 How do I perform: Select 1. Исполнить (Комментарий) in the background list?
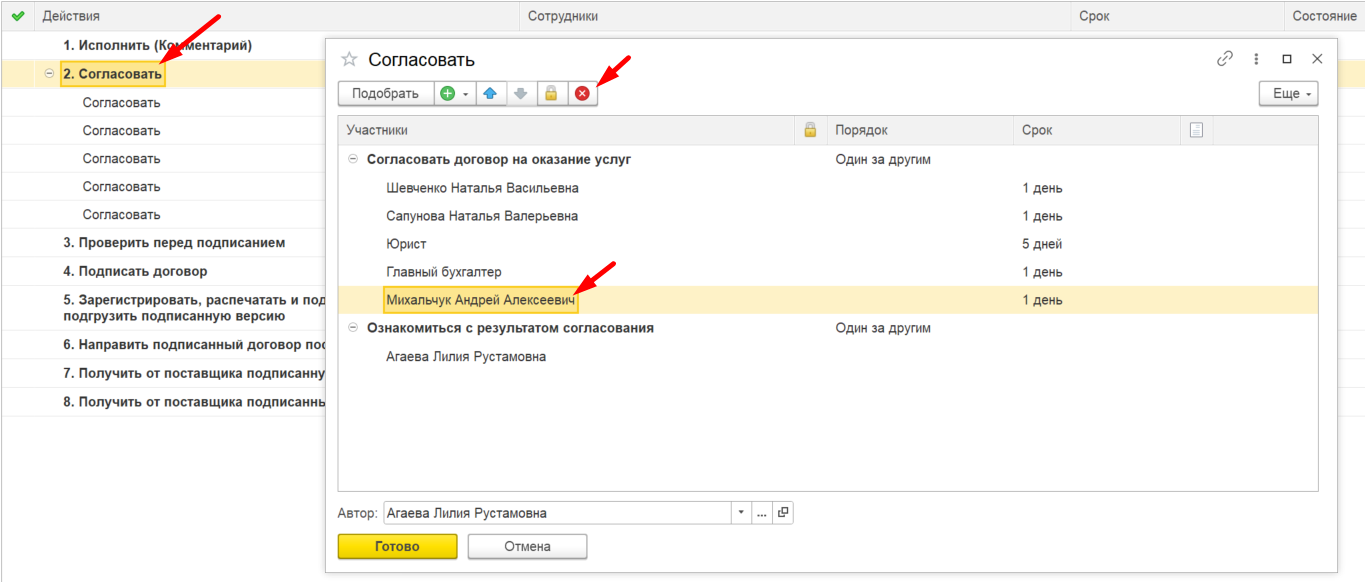pos(158,46)
